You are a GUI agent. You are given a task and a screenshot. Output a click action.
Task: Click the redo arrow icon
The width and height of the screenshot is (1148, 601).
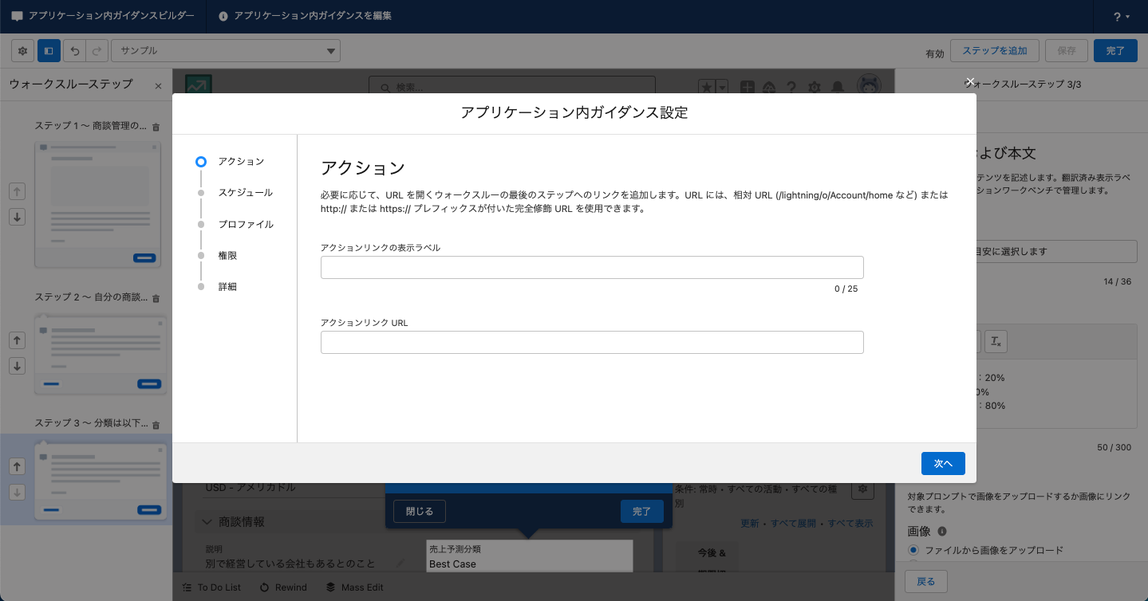pyautogui.click(x=97, y=51)
